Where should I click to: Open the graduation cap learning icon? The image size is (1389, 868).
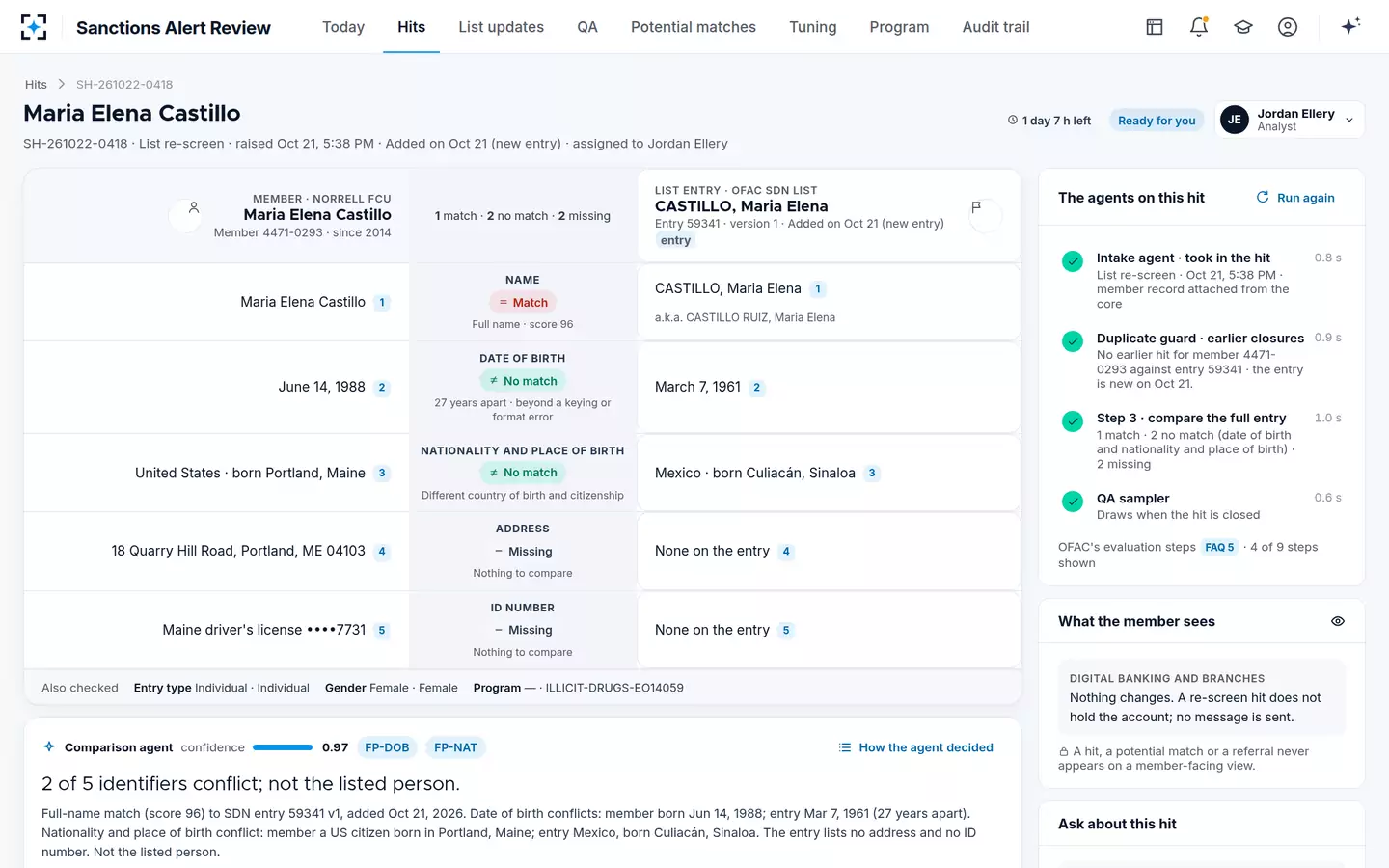[x=1243, y=27]
